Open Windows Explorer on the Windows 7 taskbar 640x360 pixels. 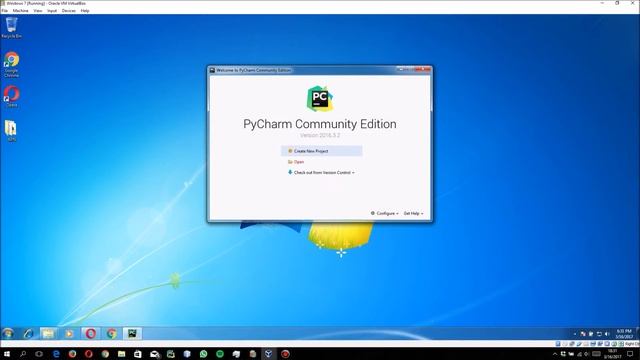coord(48,333)
